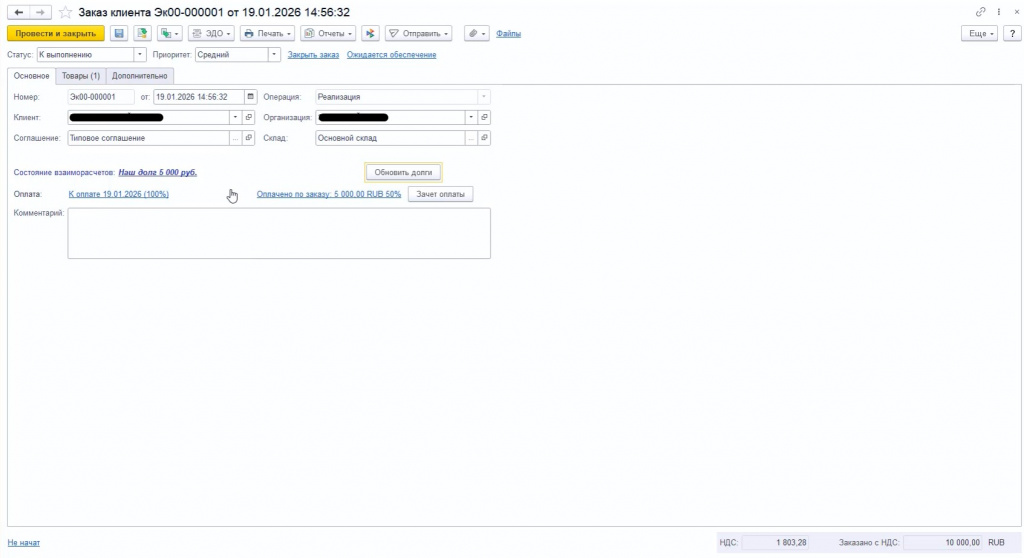Screen dimensions: 1024x558
Task: Expand the Операция dropdown arrow
Action: (x=484, y=97)
